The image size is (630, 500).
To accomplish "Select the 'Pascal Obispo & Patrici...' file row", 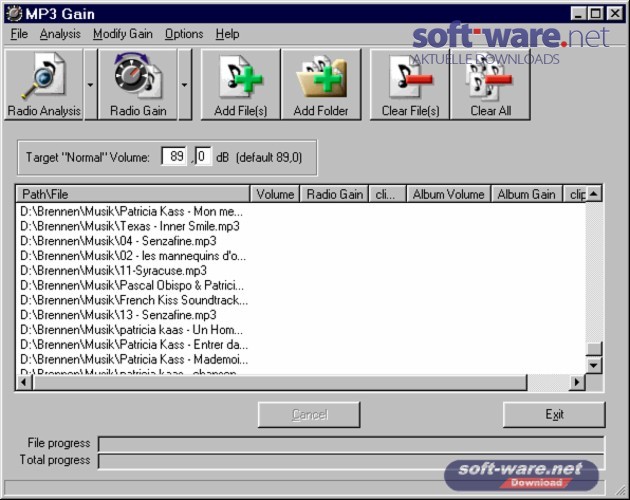I will 132,286.
